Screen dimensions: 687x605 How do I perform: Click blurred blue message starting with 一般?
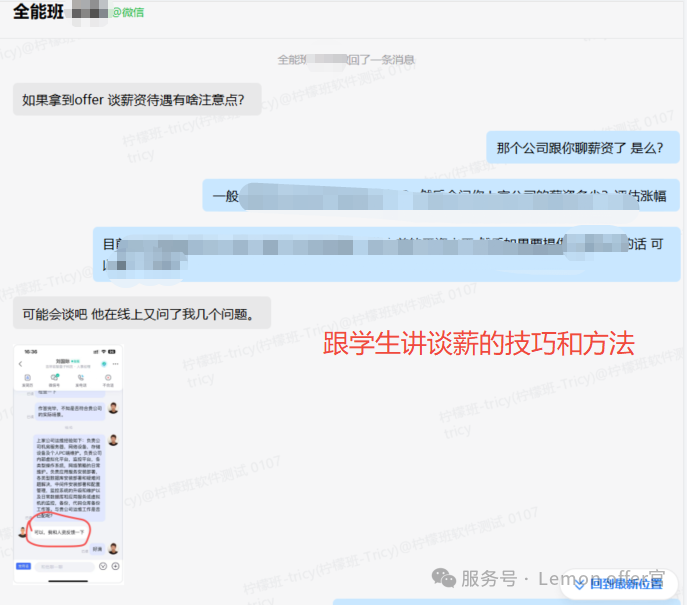click(x=440, y=196)
